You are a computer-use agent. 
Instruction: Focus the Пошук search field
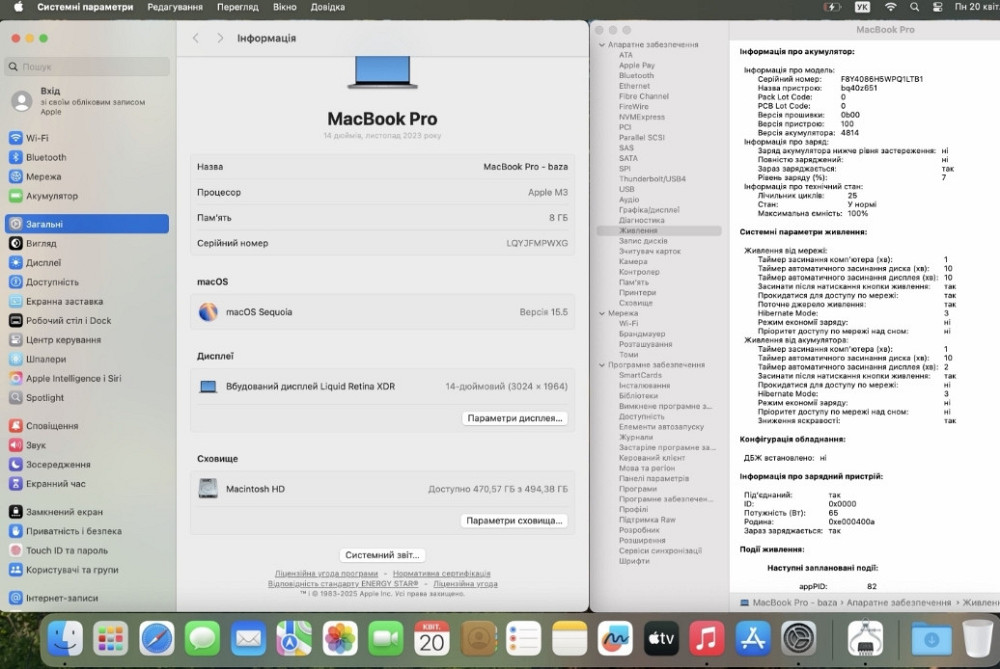tap(87, 66)
